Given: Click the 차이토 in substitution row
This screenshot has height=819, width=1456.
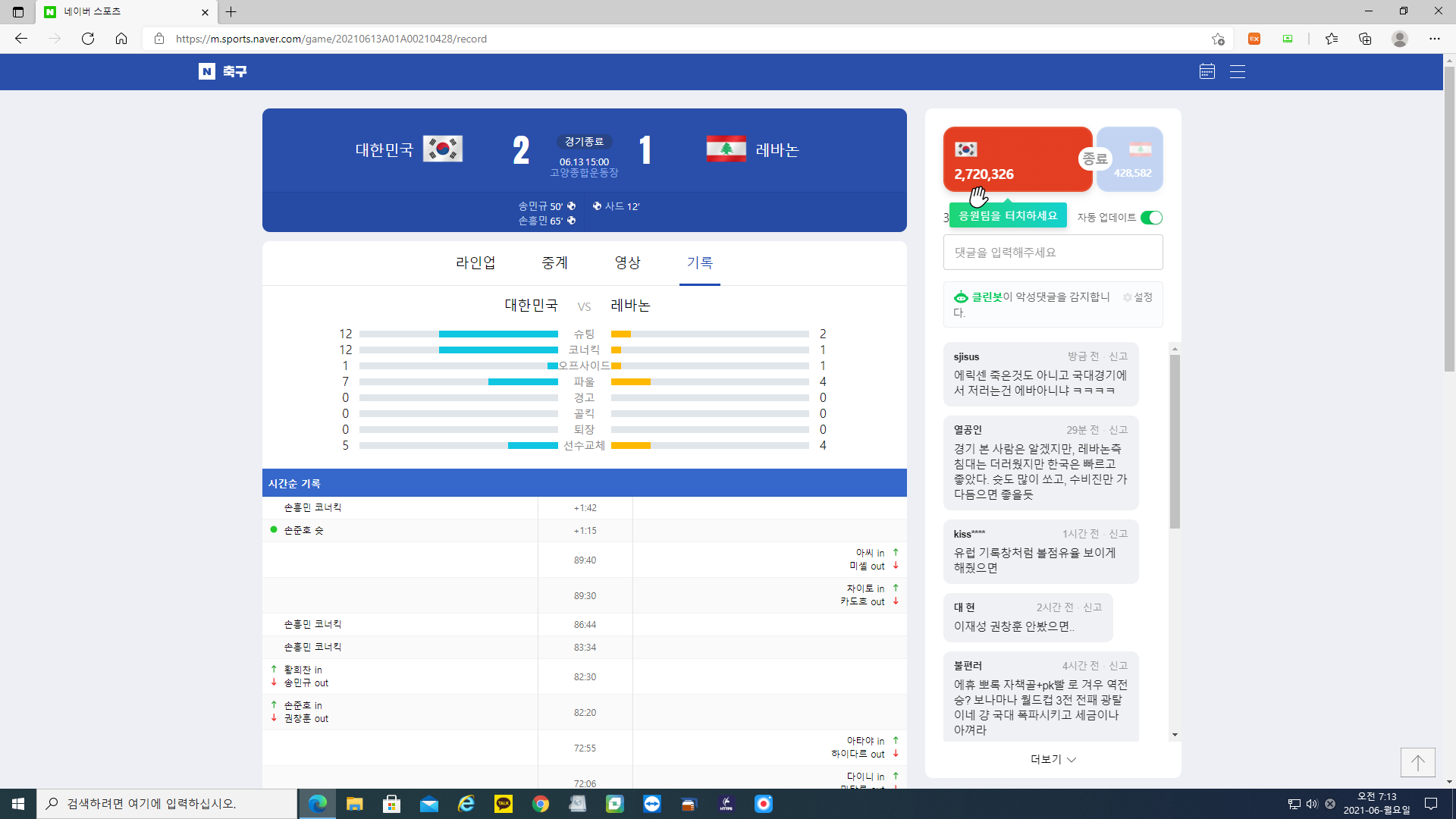Looking at the screenshot, I should (585, 595).
